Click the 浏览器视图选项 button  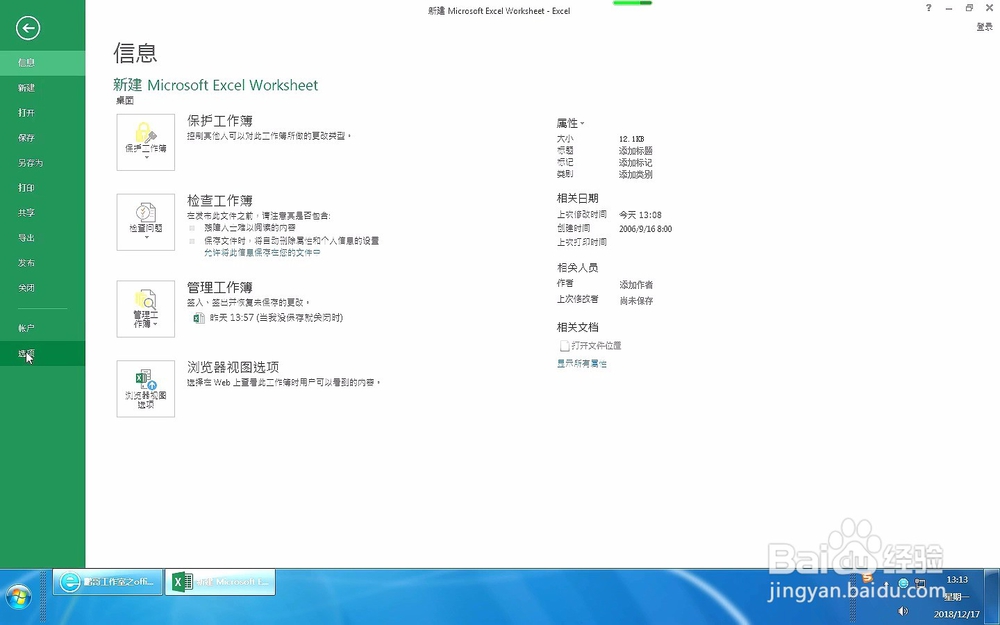(x=145, y=388)
